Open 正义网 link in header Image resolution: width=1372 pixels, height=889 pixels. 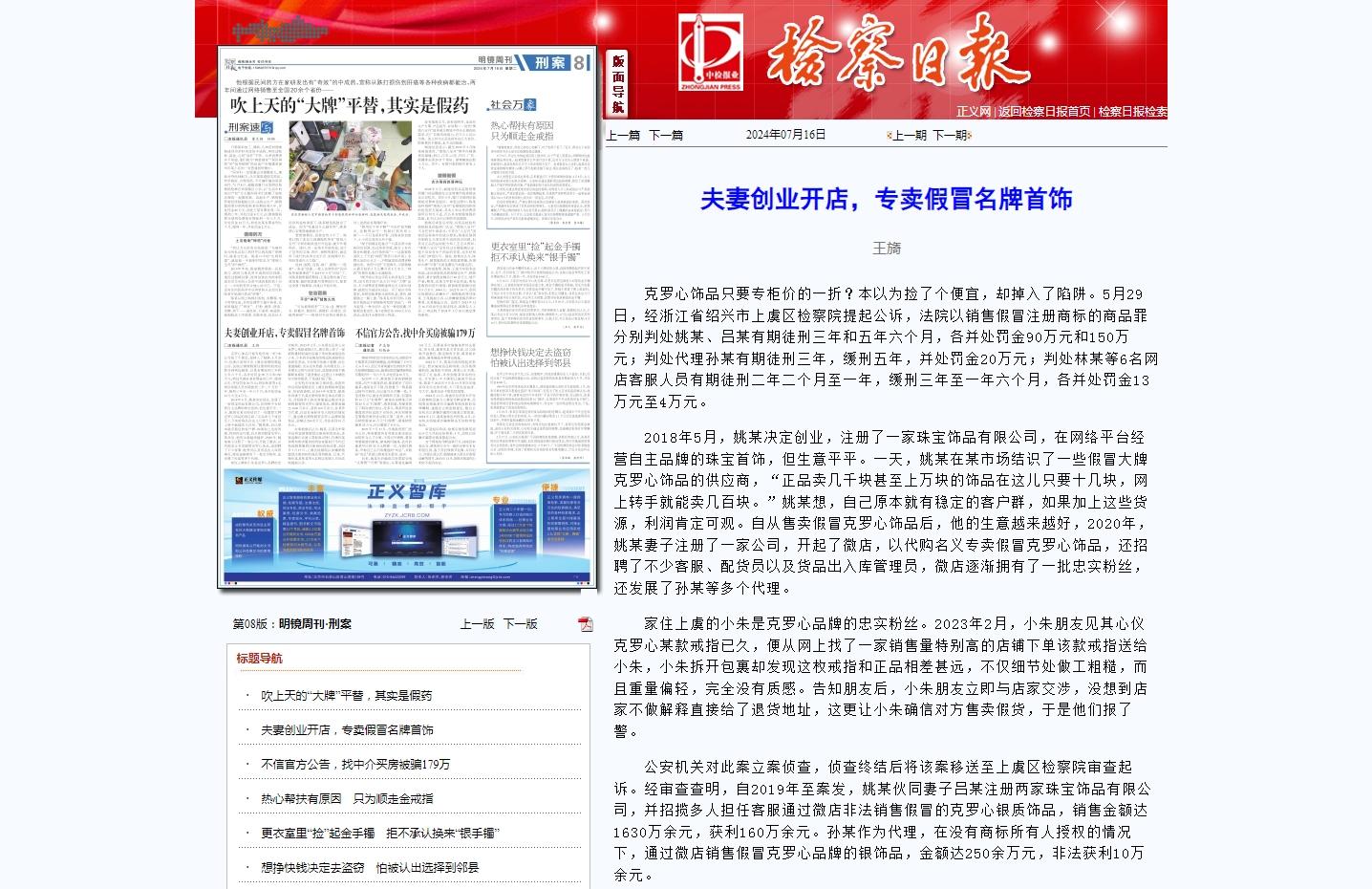coord(974,112)
